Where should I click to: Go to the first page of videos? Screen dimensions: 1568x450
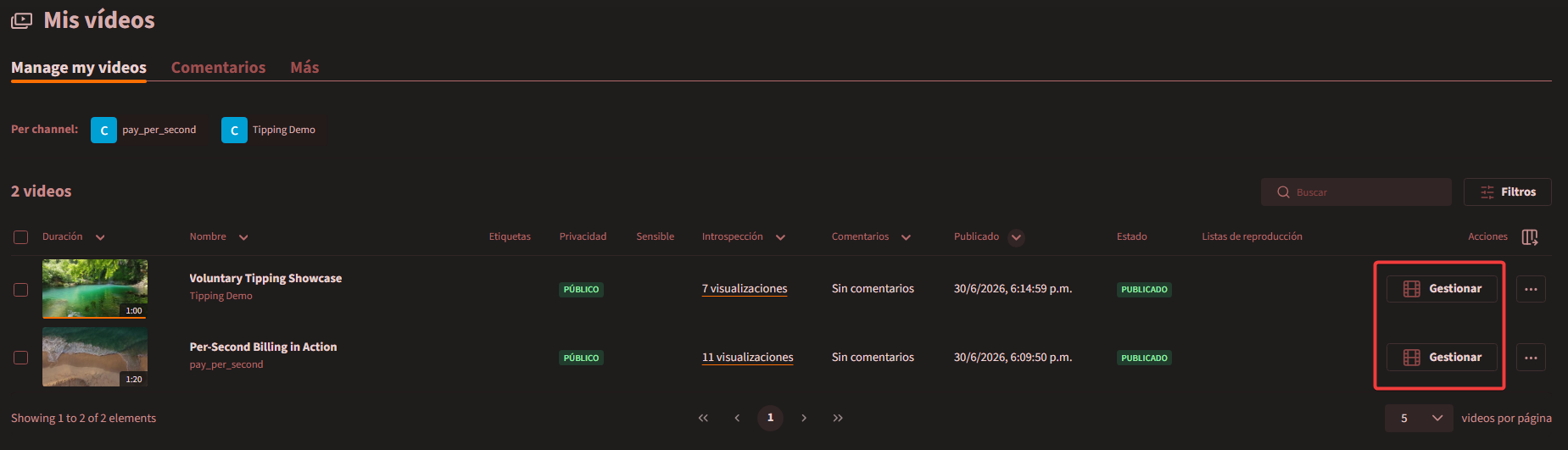click(x=703, y=418)
